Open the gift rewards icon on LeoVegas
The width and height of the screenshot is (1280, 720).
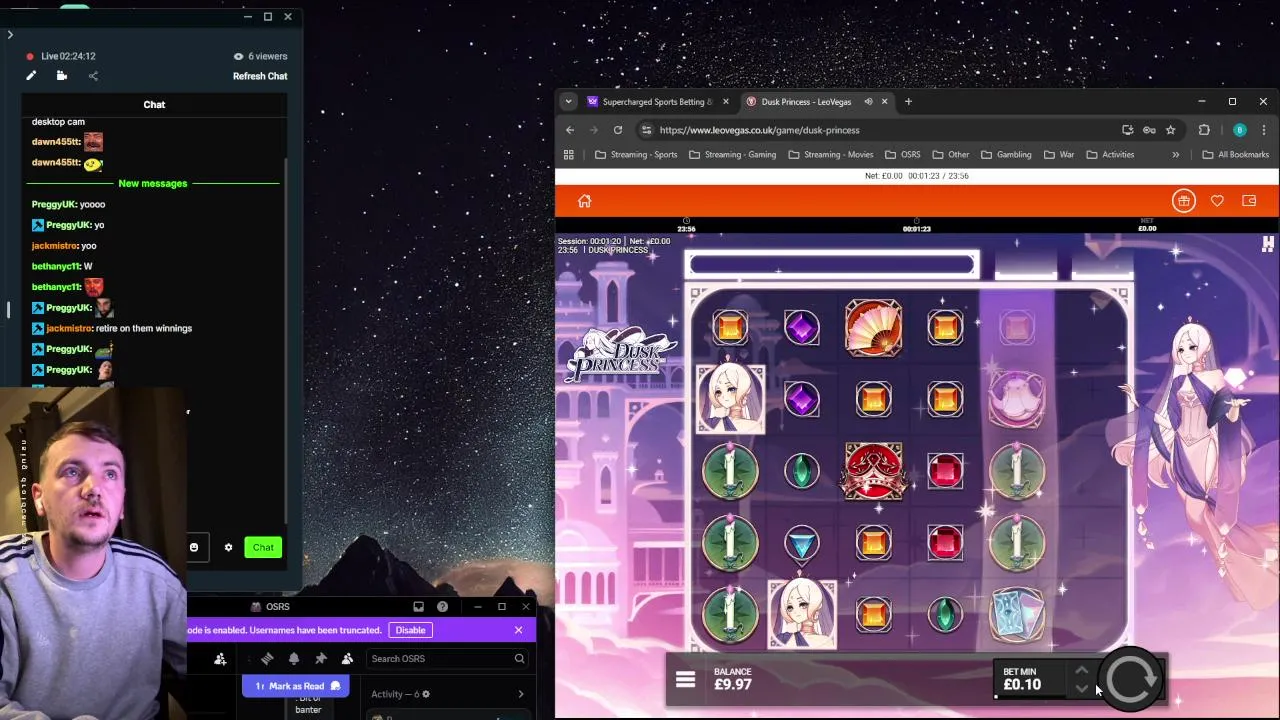pyautogui.click(x=1184, y=201)
